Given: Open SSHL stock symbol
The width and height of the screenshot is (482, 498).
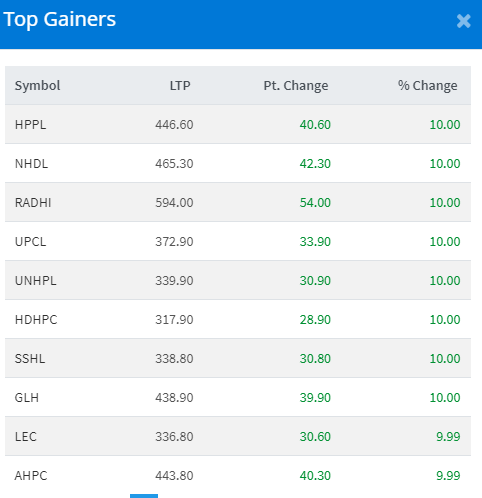Looking at the screenshot, I should click(30, 359).
